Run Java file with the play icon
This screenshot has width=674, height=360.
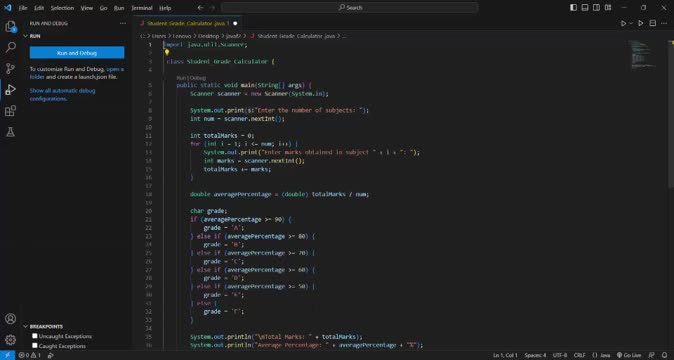(623, 23)
